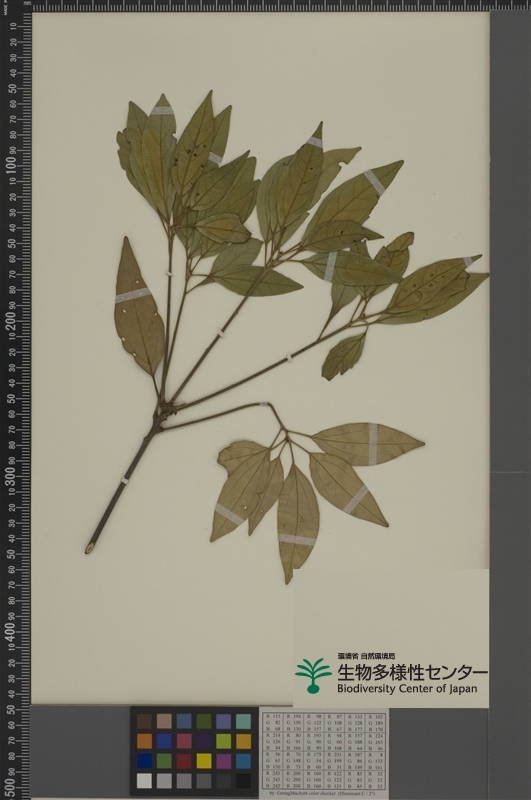Viewport: 531px width, 800px height.
Task: Select the magenta swatch in the third row
Action: [224, 761]
